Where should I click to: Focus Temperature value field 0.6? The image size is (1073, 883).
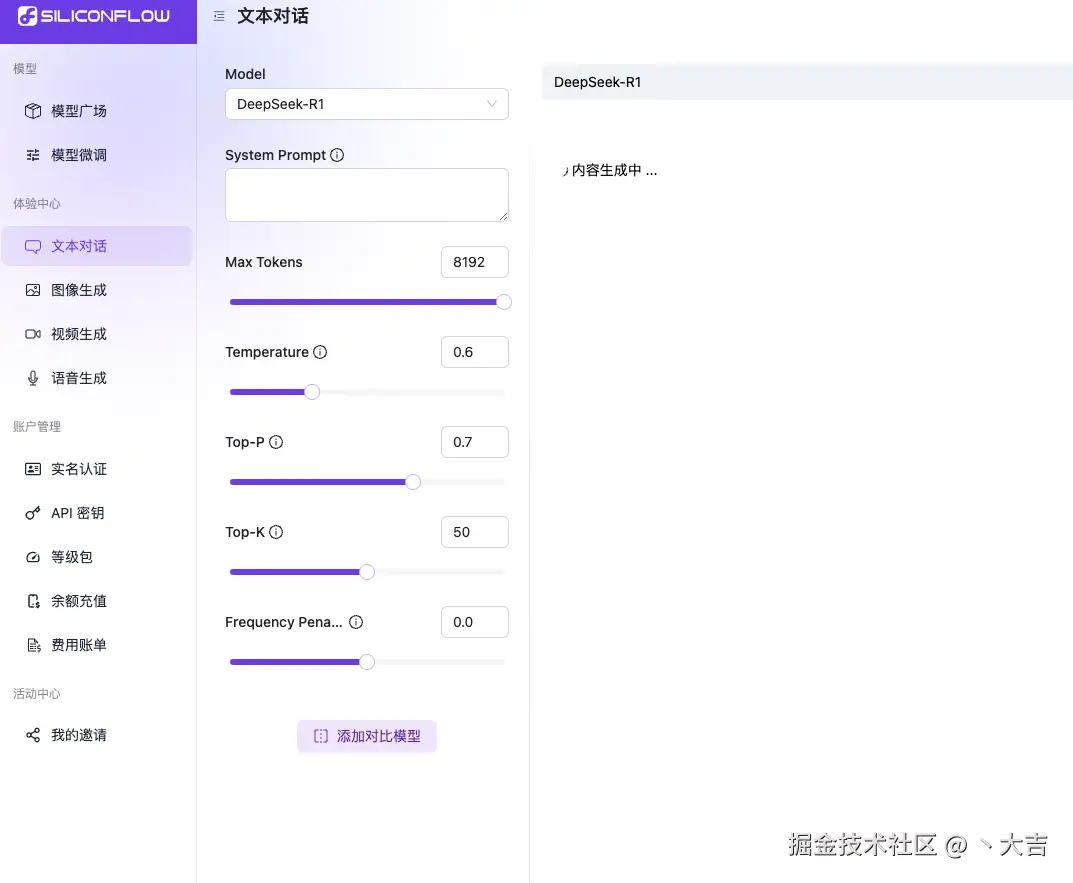(x=475, y=352)
